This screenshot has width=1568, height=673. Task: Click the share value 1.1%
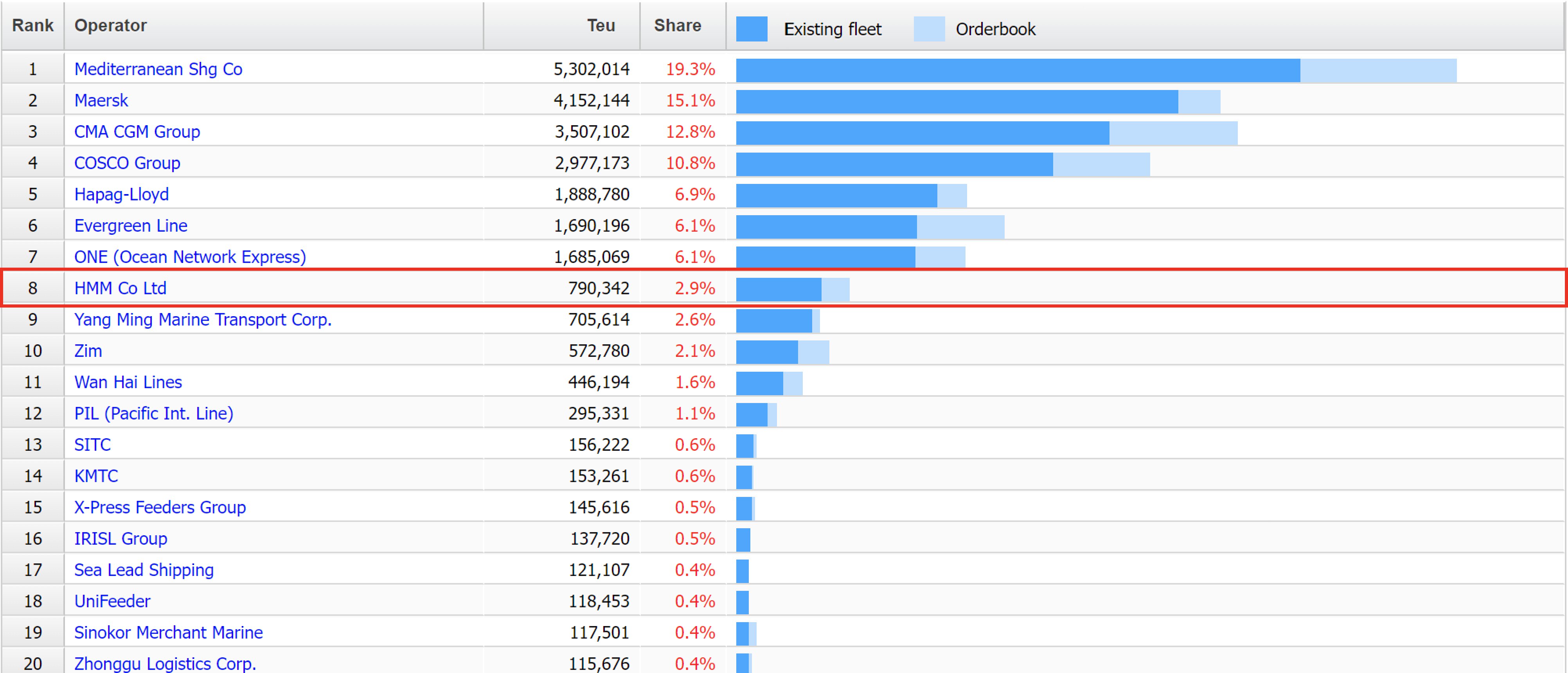coord(695,414)
